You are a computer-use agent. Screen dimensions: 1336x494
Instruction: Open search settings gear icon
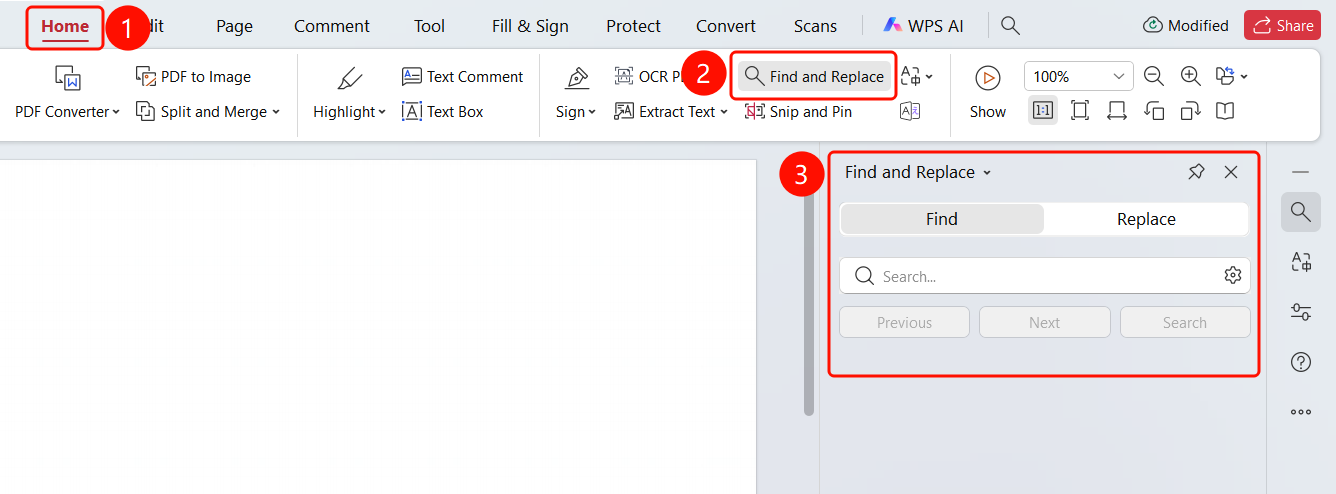click(x=1233, y=276)
